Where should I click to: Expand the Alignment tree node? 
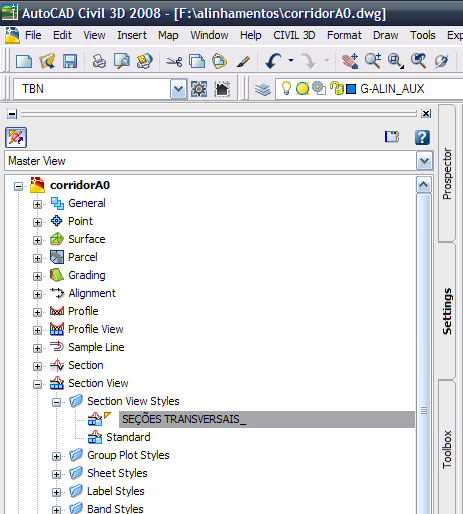[x=37, y=294]
